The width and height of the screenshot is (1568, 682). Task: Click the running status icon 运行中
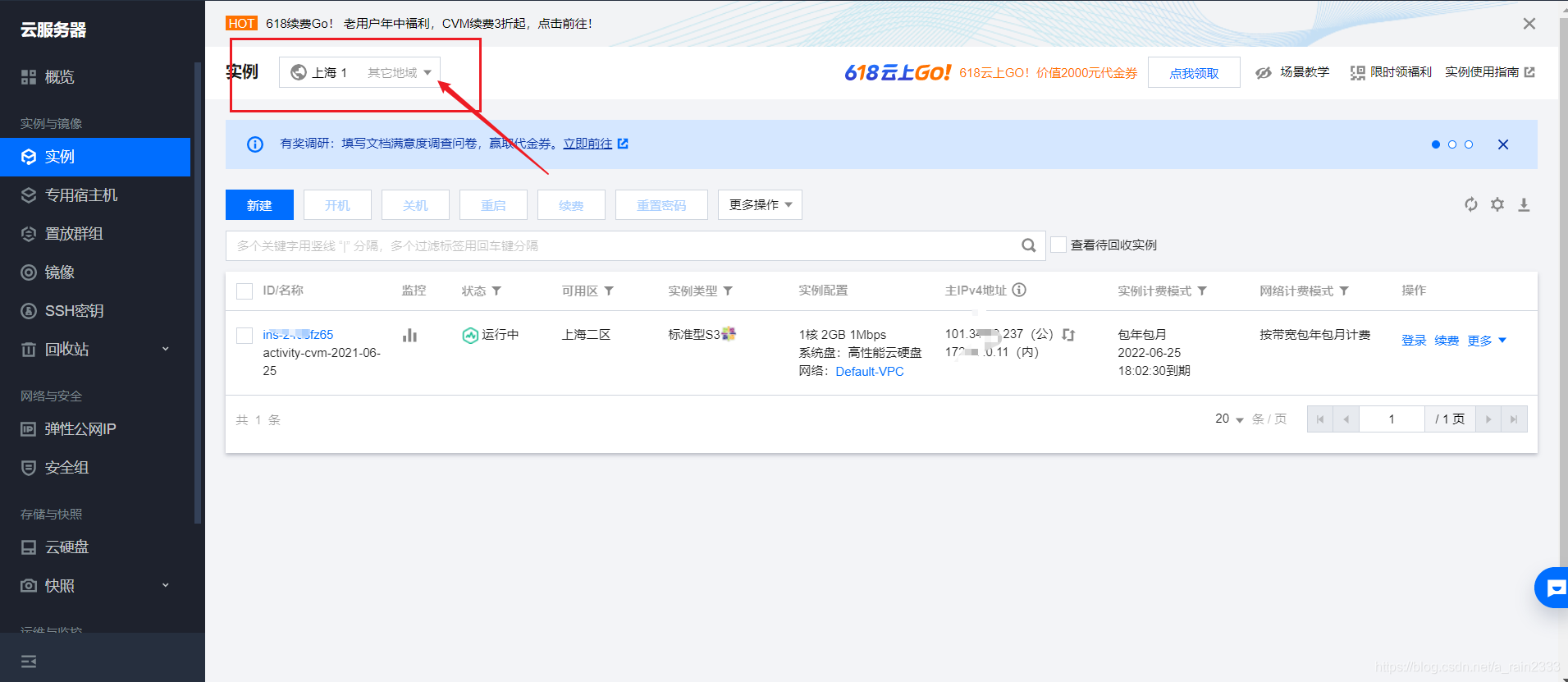pos(470,335)
